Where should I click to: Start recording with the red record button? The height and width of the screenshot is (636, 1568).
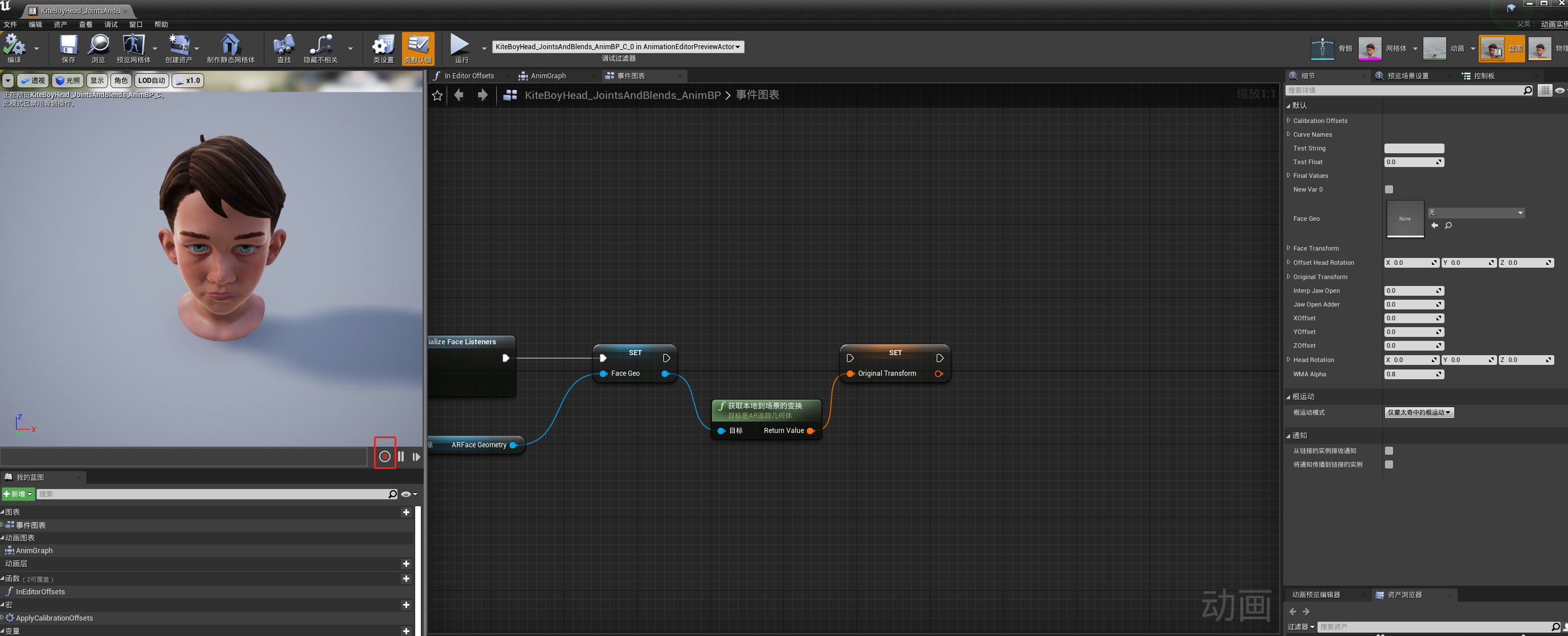[x=385, y=456]
